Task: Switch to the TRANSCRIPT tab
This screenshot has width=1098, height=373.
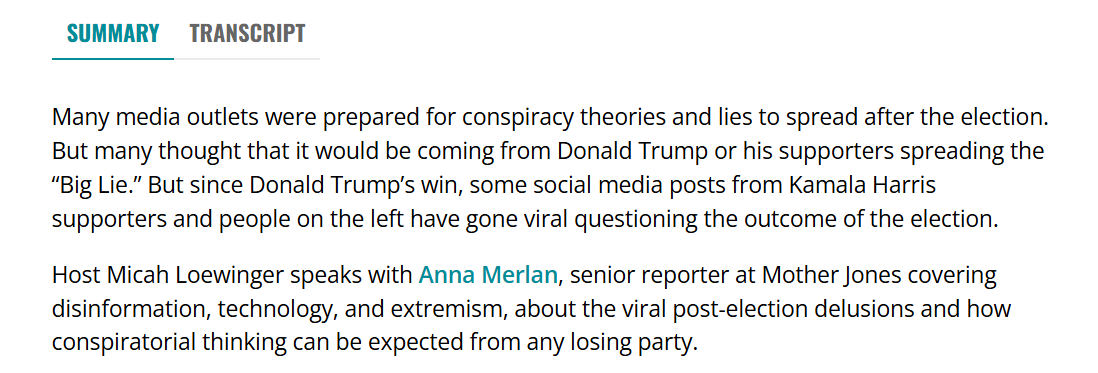Action: (x=247, y=33)
